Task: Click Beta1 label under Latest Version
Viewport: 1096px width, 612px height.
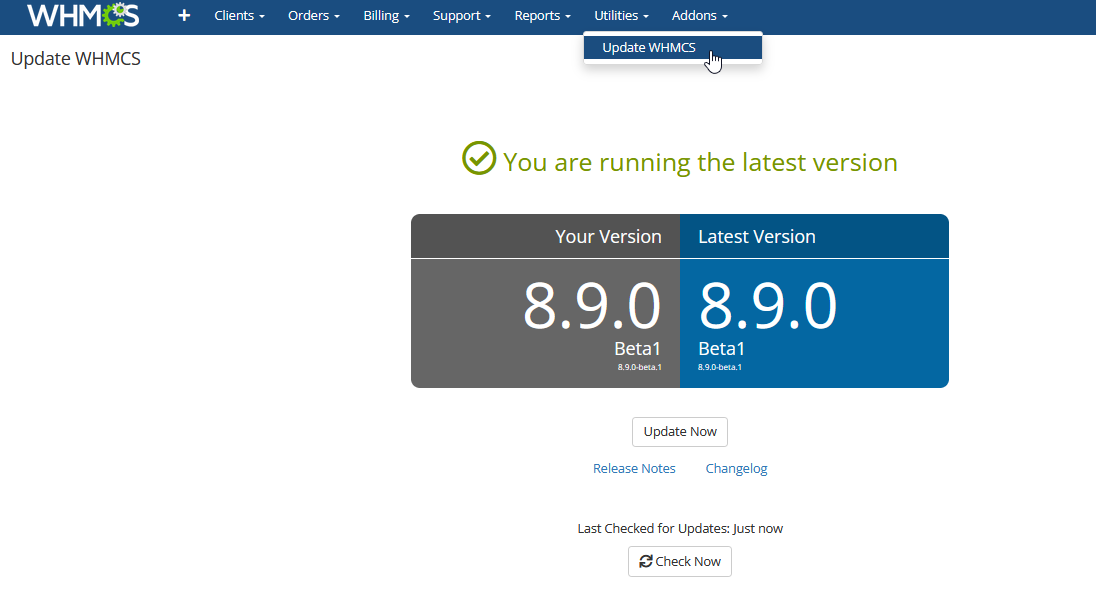Action: 721,349
